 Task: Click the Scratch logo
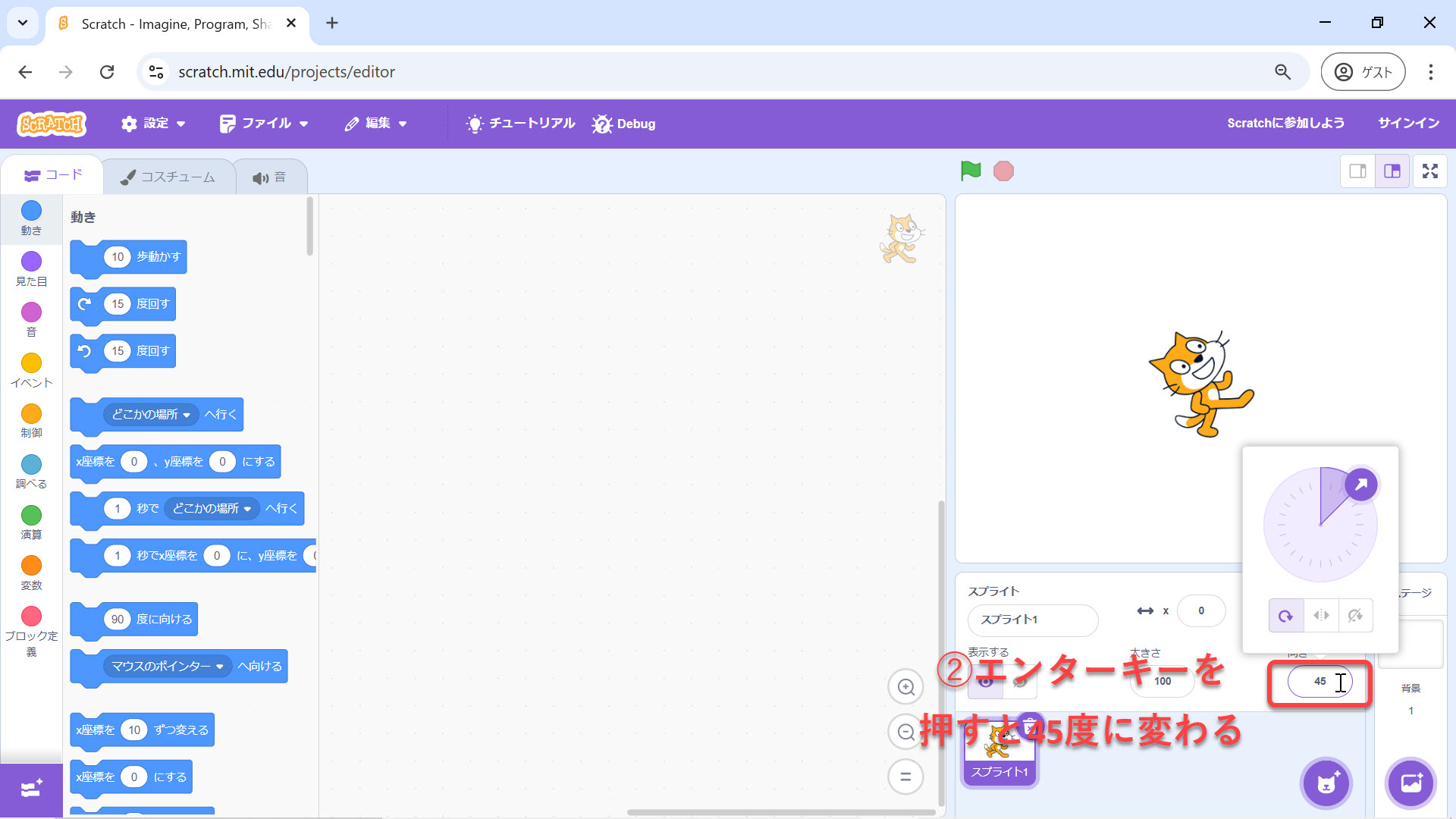(x=52, y=124)
